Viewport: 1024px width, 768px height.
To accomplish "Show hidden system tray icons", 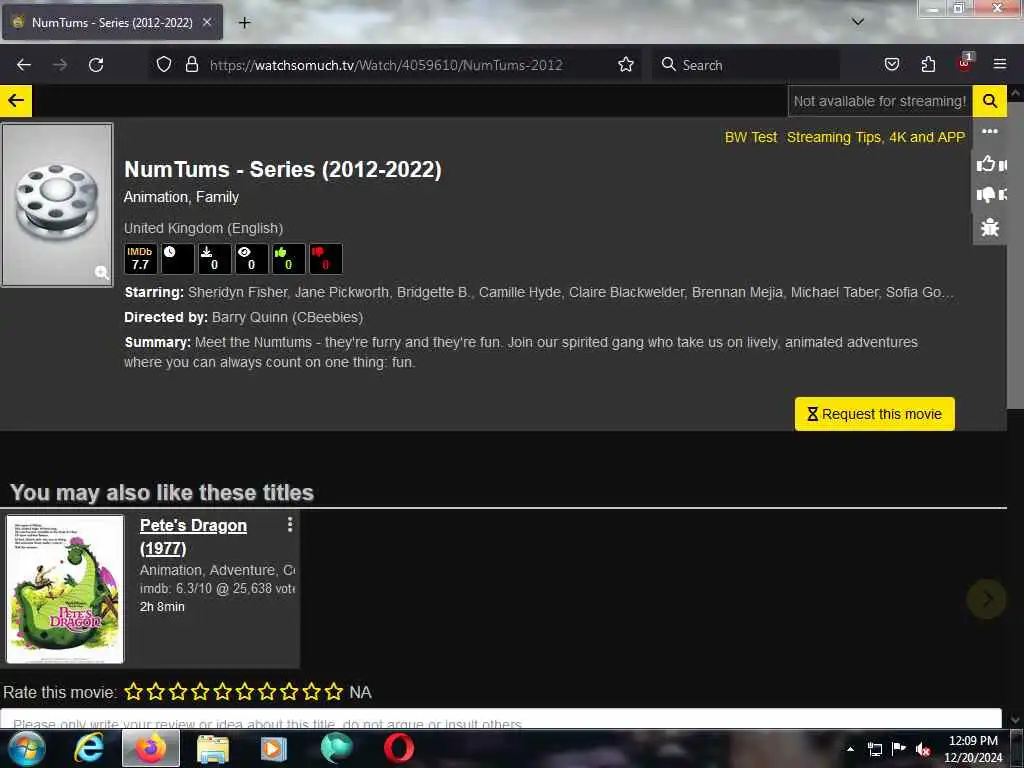I will coord(850,750).
